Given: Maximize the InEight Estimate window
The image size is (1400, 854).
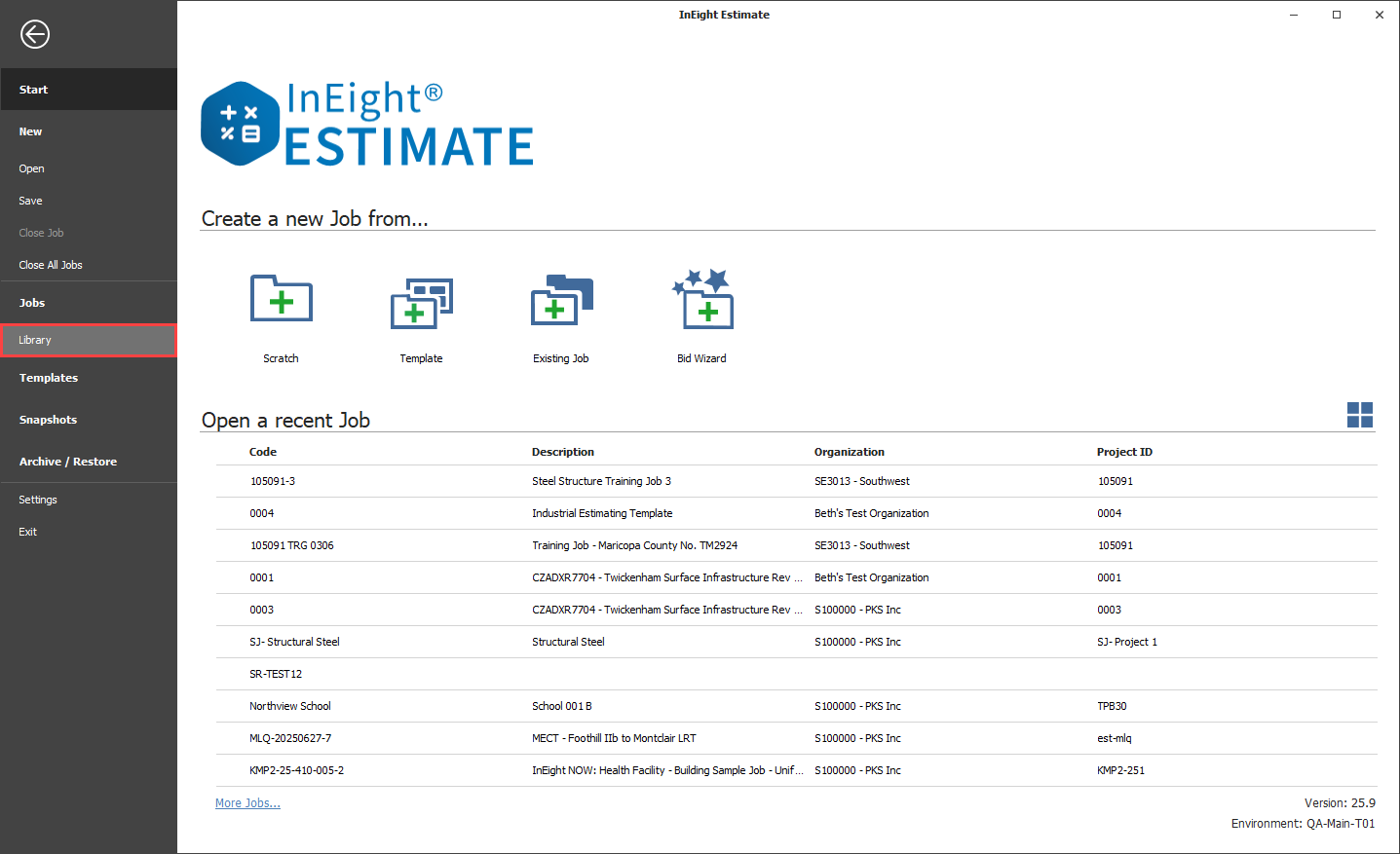Looking at the screenshot, I should tap(1337, 15).
